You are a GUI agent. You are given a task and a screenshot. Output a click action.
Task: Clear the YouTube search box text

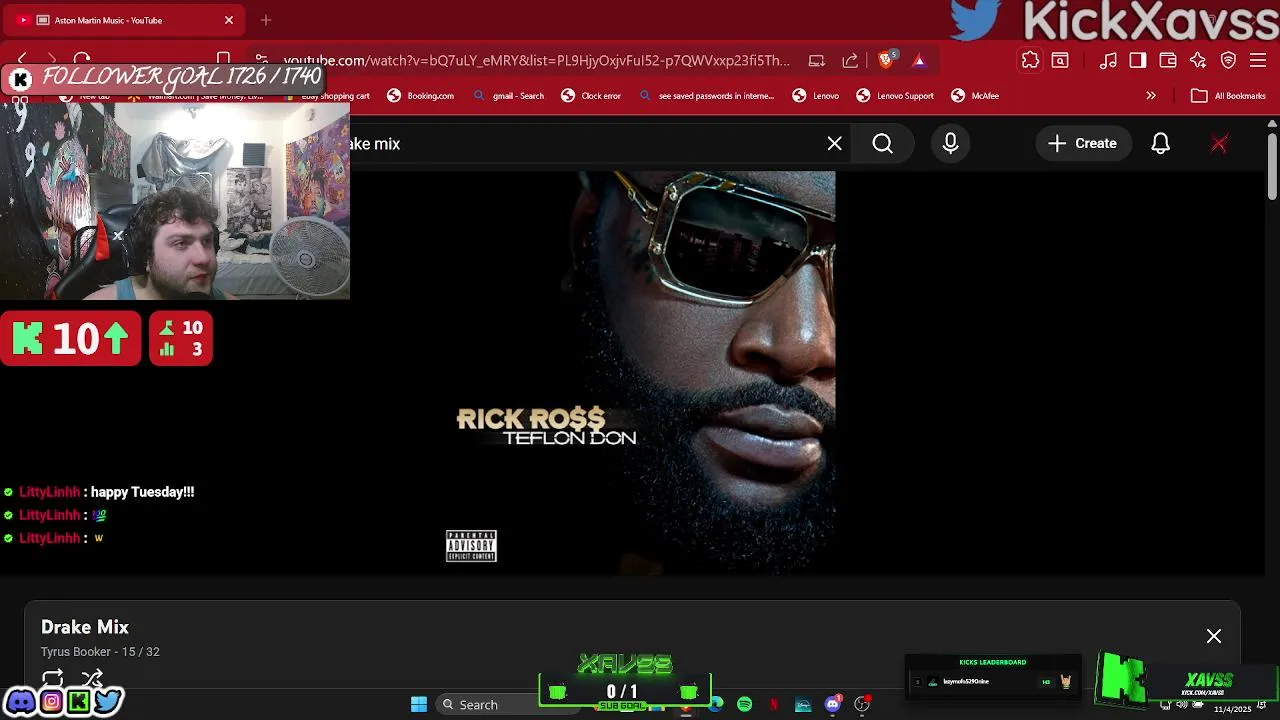click(x=835, y=144)
